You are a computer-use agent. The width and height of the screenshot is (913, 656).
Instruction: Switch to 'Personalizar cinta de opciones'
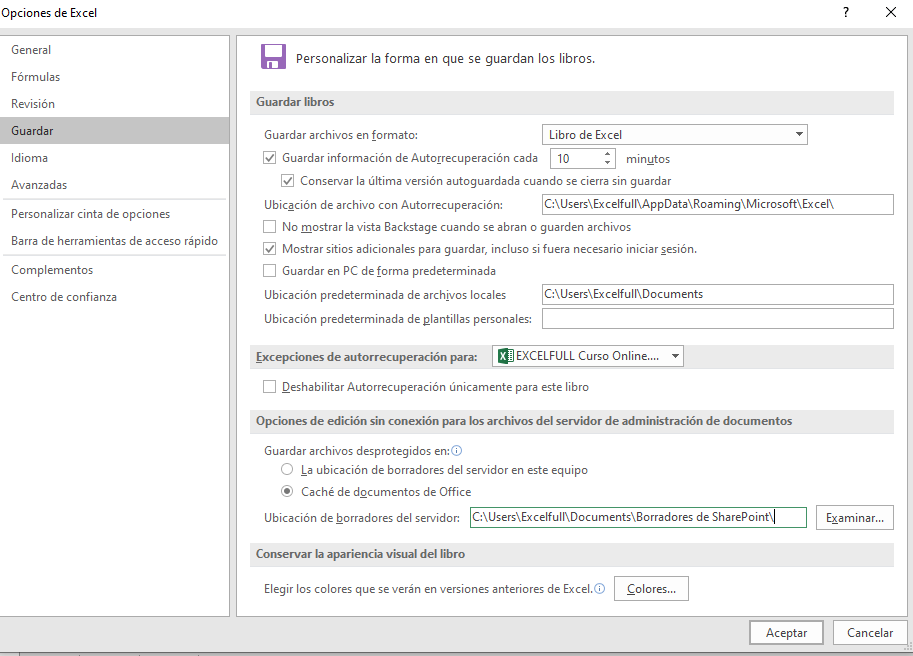(x=90, y=214)
